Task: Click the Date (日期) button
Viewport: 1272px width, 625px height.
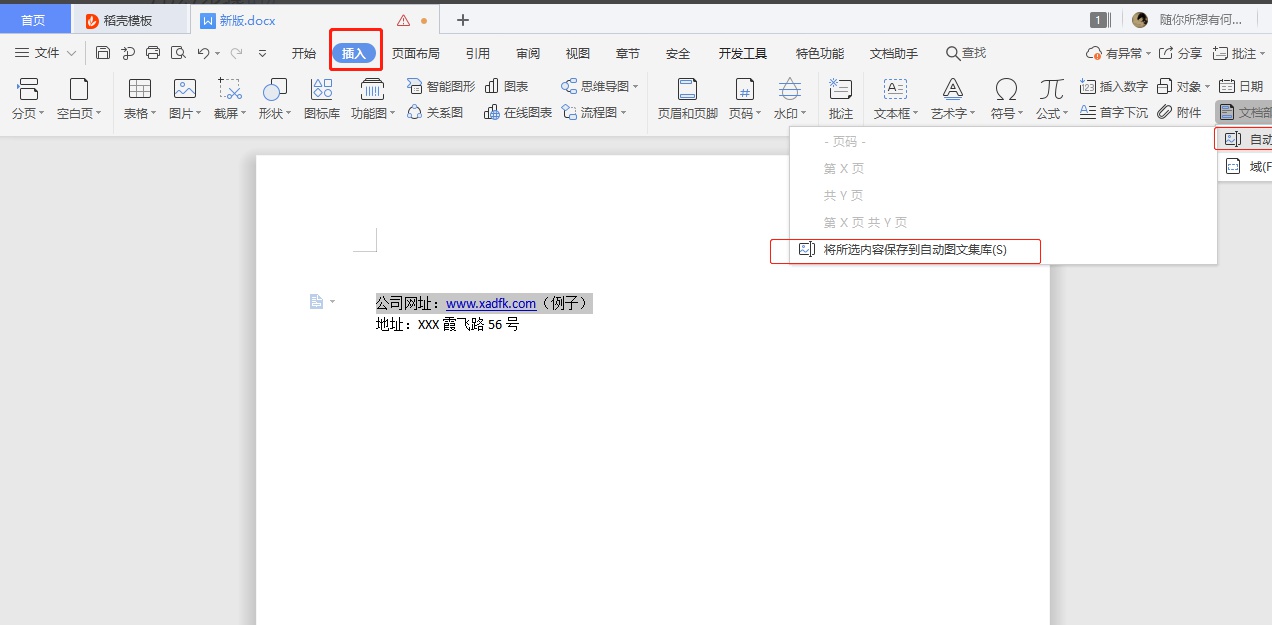Action: pos(1241,87)
